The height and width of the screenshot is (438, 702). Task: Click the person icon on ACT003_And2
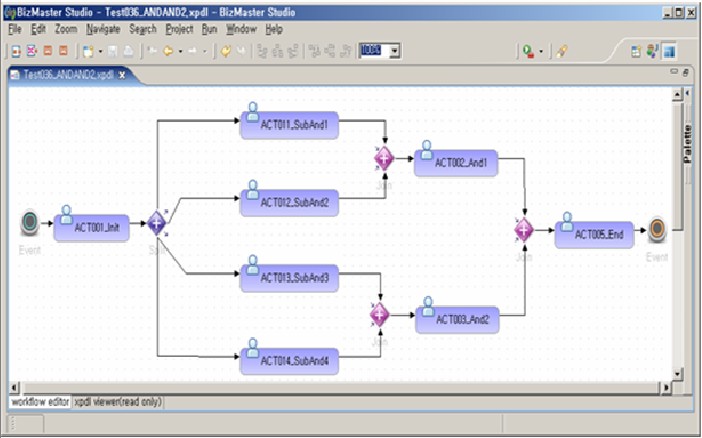click(428, 306)
